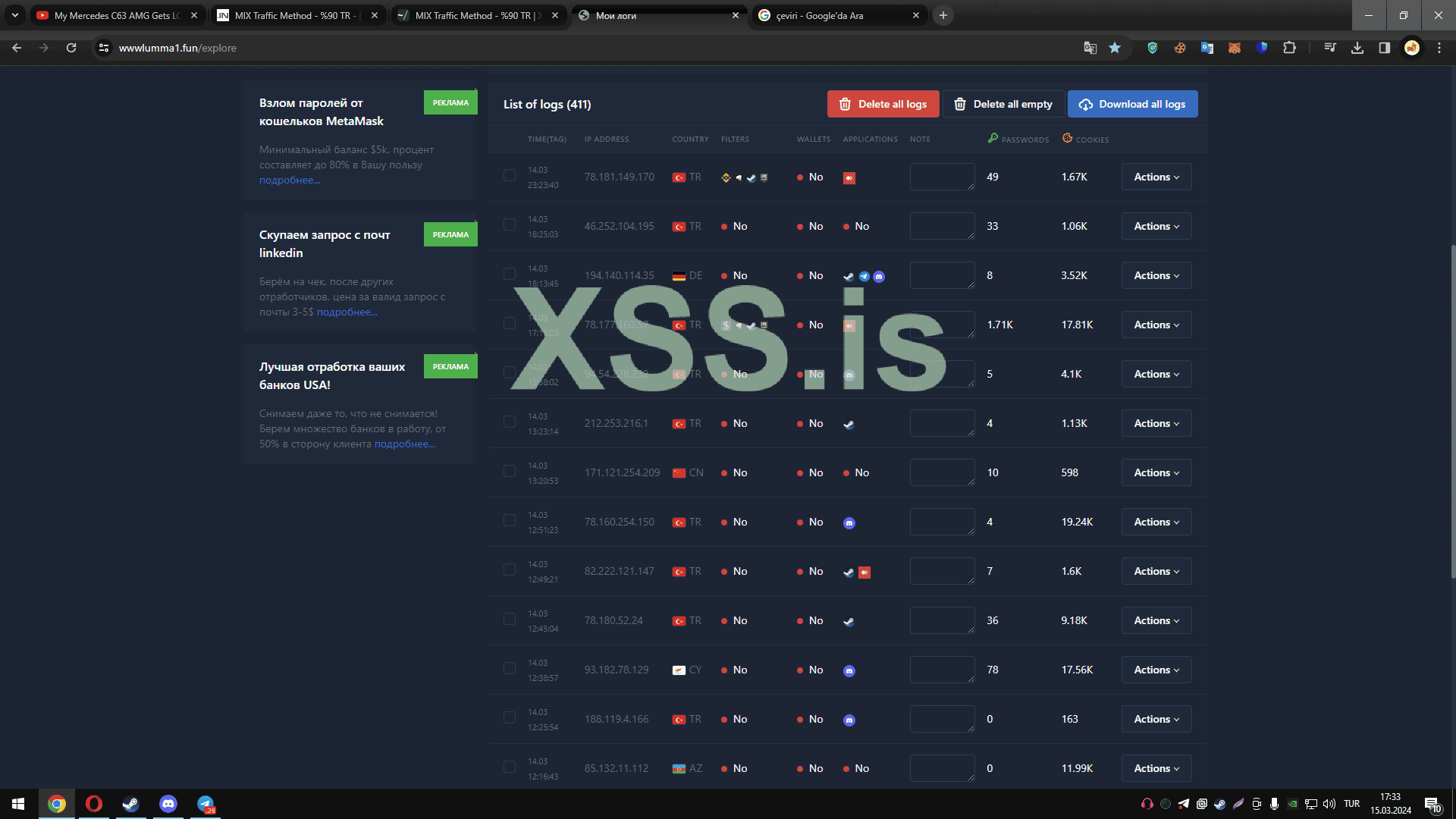
Task: Click the bookmark star icon in address bar
Action: point(1115,48)
